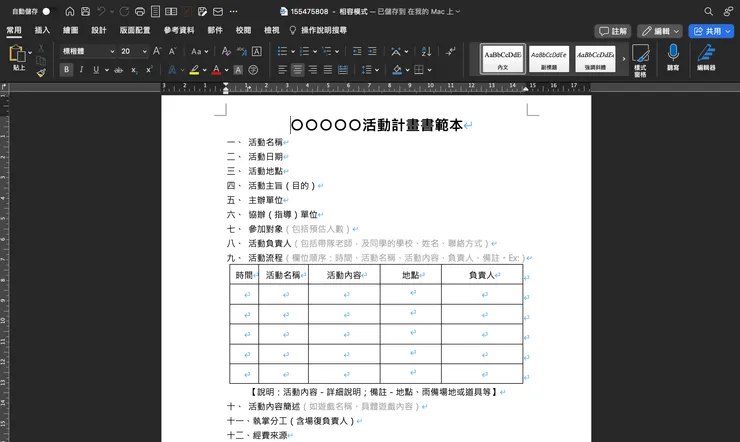This screenshot has width=740, height=442.
Task: Expand the borders dropdown arrow
Action: tap(429, 70)
